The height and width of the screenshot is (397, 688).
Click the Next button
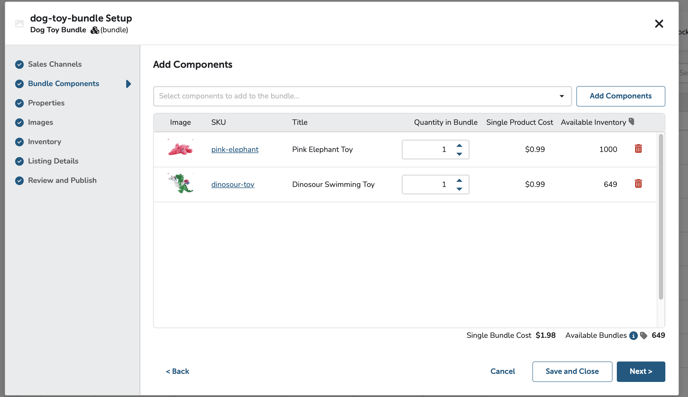pyautogui.click(x=641, y=372)
